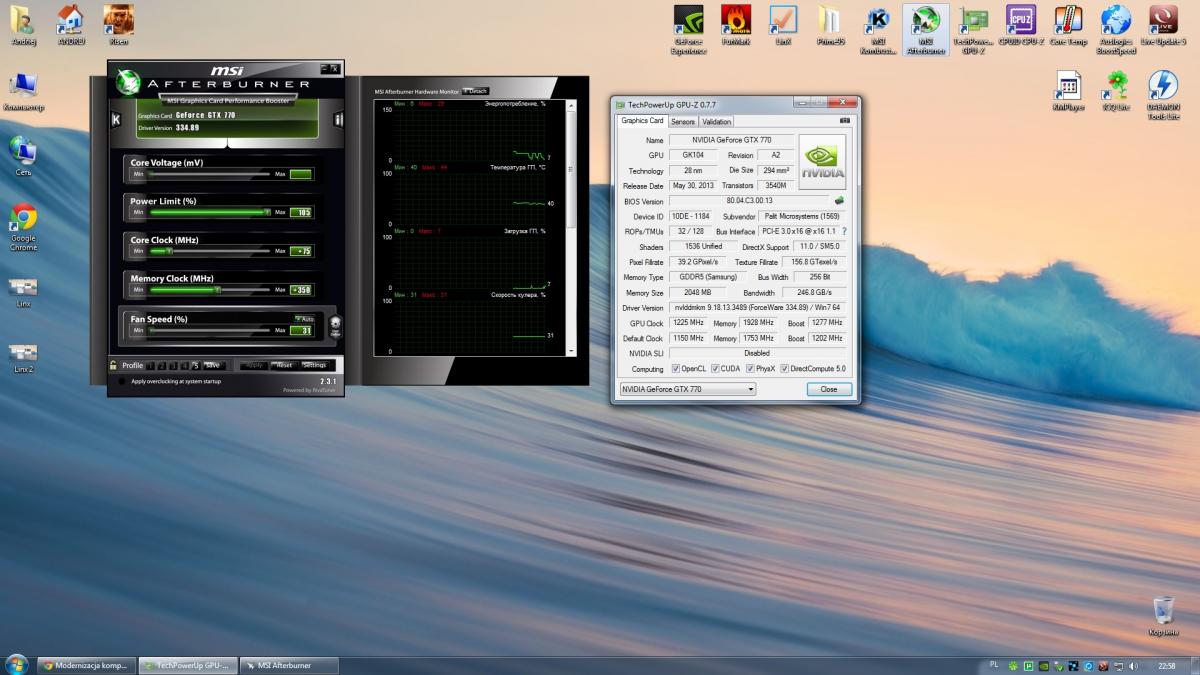The width and height of the screenshot is (1200, 675).
Task: Switch to the Sensors tab
Action: pyautogui.click(x=682, y=121)
